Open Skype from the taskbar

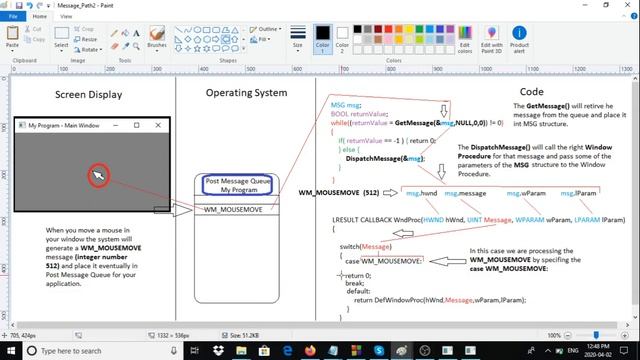(x=379, y=351)
